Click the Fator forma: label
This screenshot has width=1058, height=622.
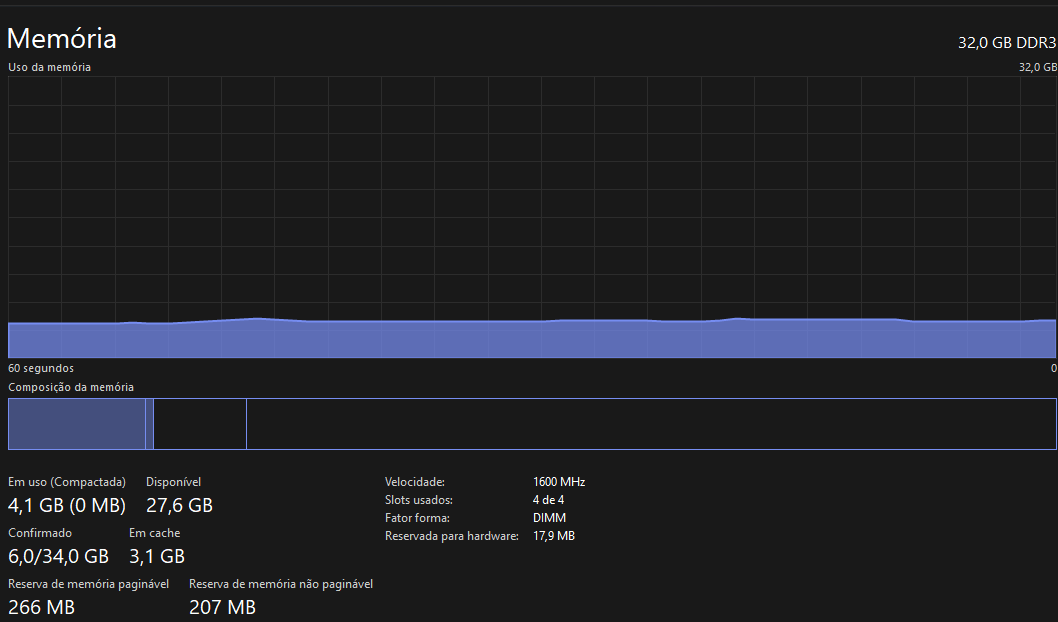417,518
